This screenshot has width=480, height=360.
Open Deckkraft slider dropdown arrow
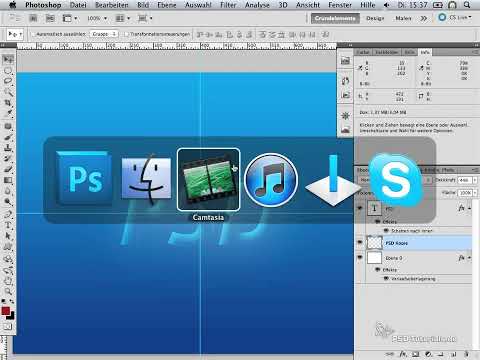(x=475, y=180)
